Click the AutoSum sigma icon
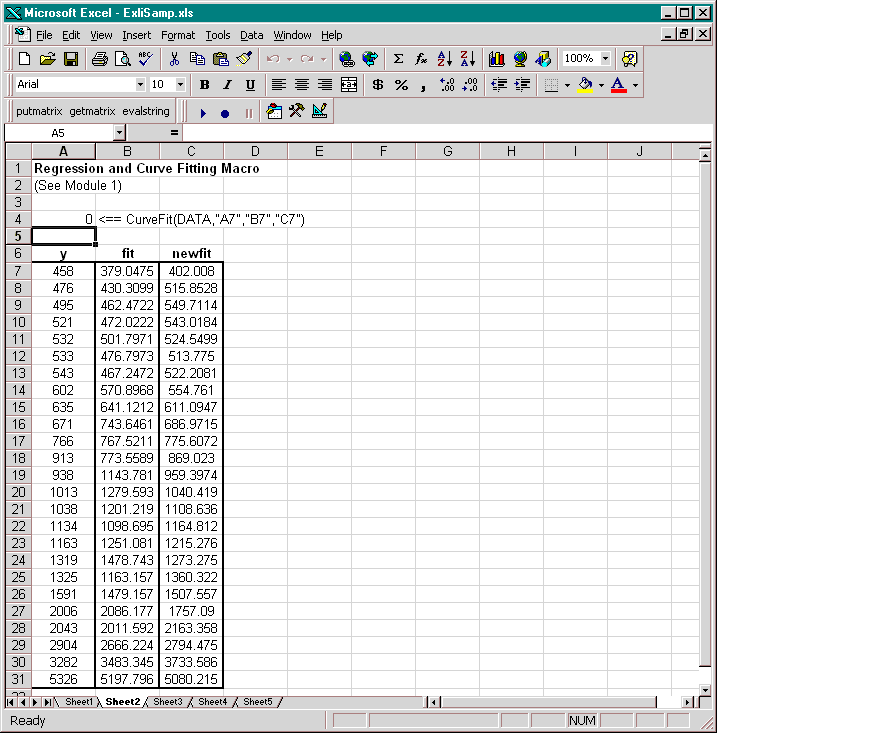The height and width of the screenshot is (736, 876). (398, 59)
